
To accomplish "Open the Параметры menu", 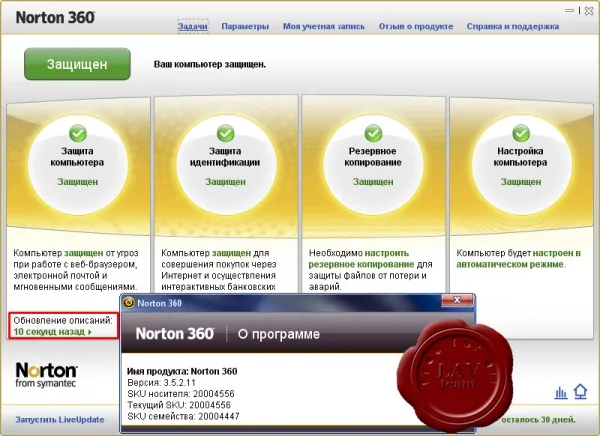I will 245,26.
